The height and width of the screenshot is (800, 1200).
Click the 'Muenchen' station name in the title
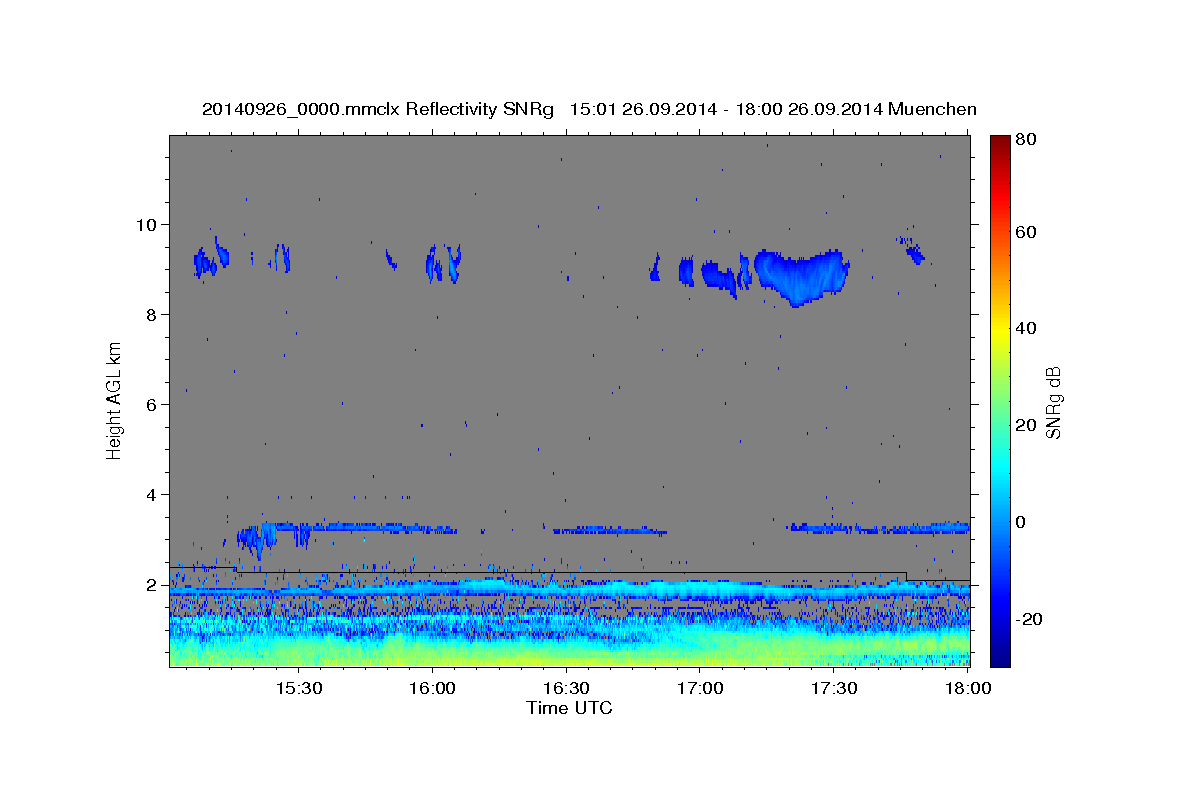(931, 109)
